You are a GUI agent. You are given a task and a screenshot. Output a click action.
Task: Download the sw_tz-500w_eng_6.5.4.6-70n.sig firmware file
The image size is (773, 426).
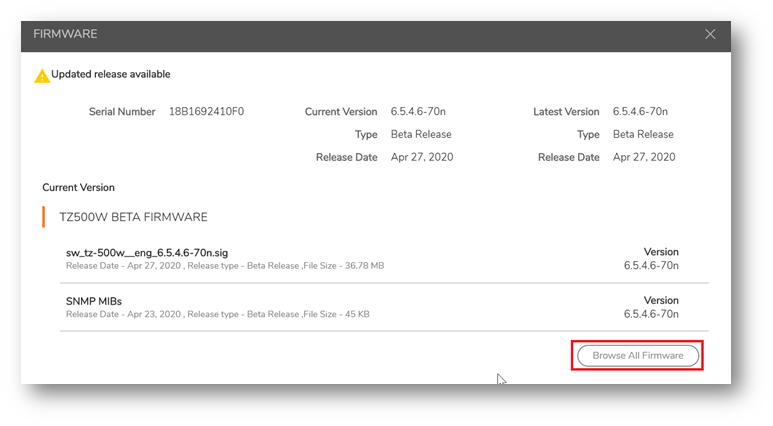[x=147, y=253]
